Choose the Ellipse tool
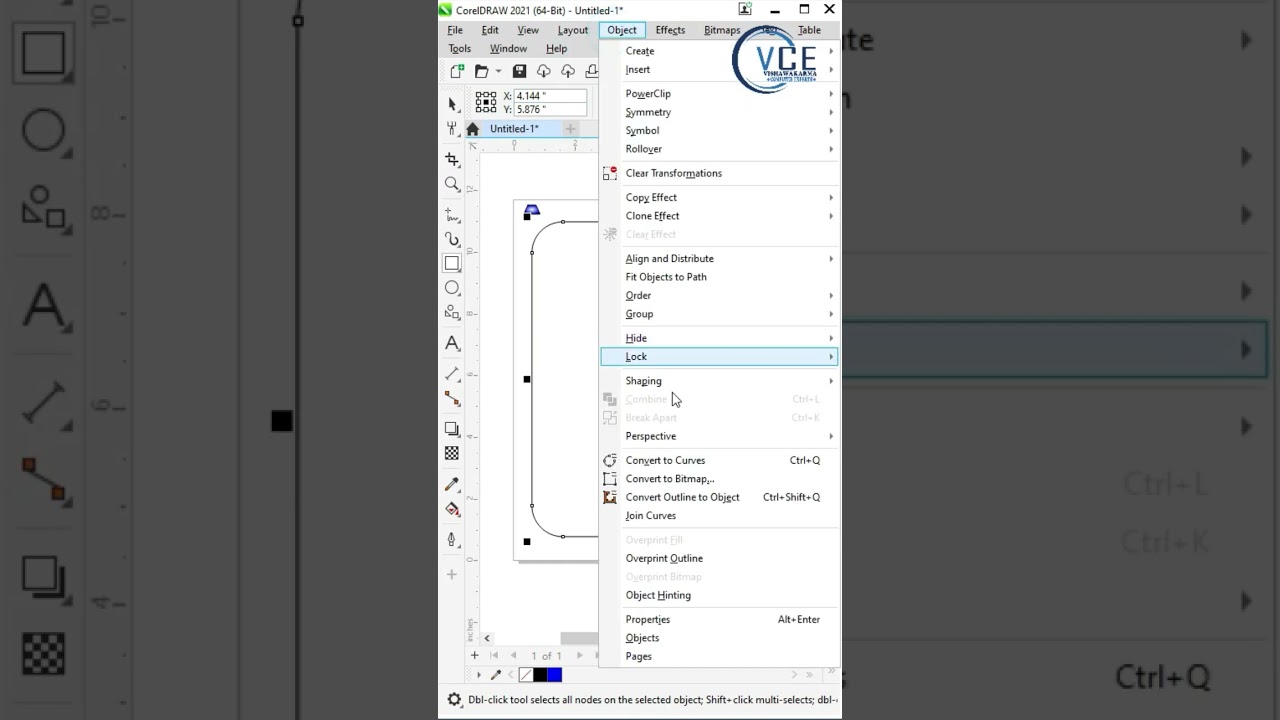The width and height of the screenshot is (1280, 720). (452, 288)
